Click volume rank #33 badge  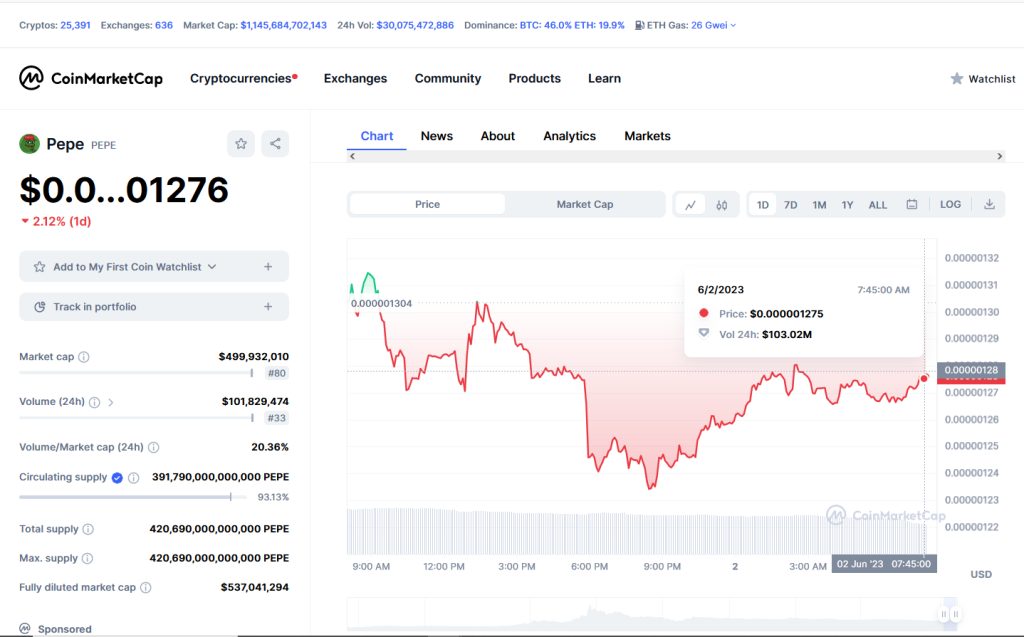(x=277, y=418)
